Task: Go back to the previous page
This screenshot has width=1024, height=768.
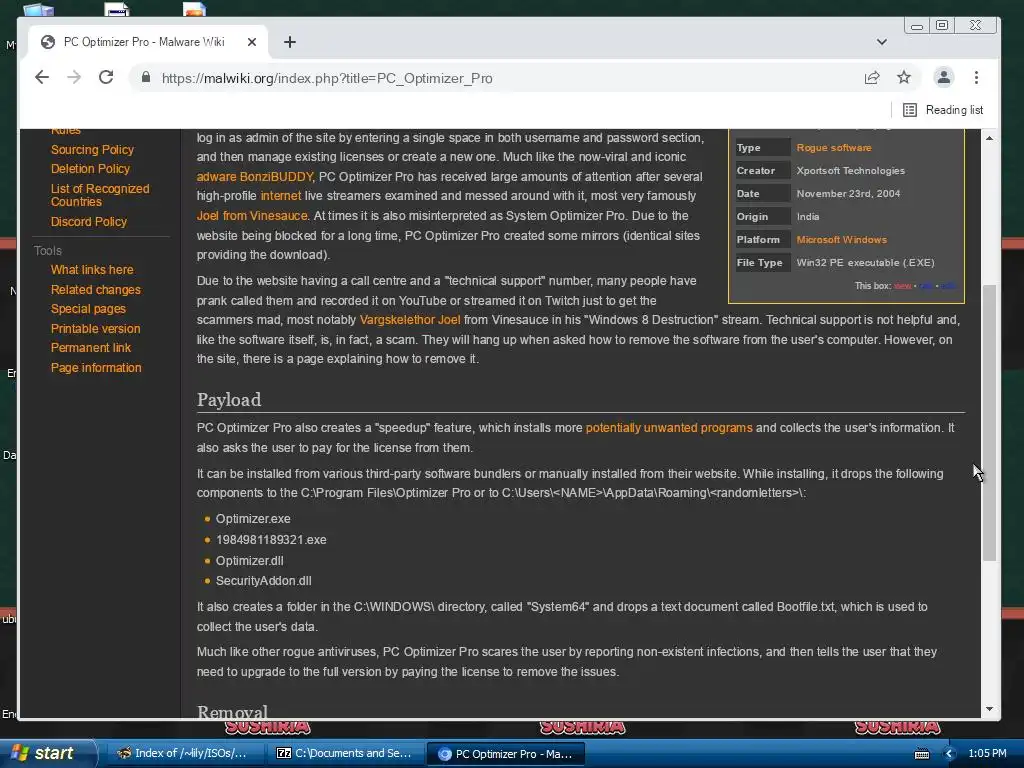Action: 42,78
